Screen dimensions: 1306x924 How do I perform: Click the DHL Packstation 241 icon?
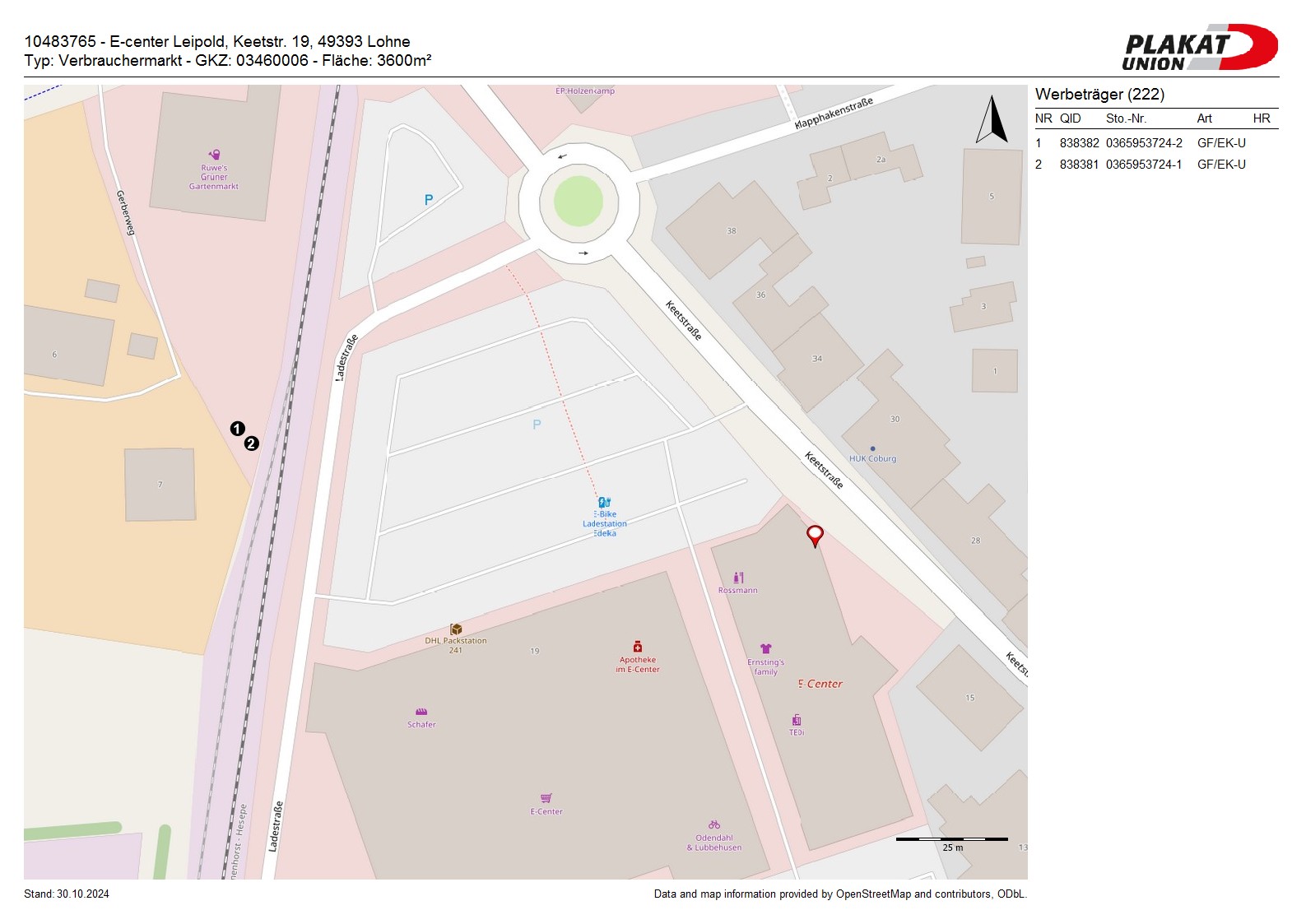click(x=456, y=629)
